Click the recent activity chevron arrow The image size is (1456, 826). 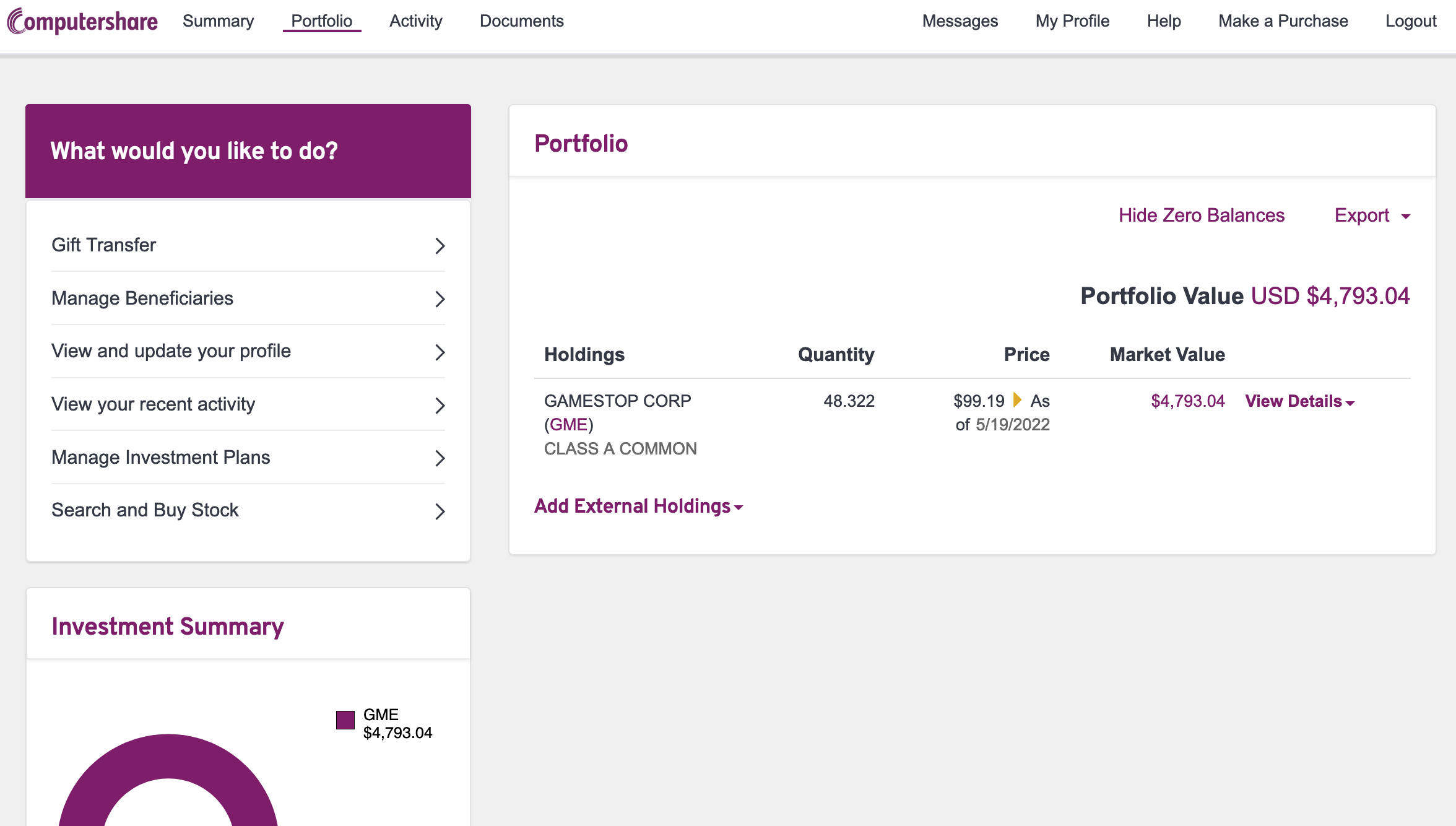click(440, 406)
